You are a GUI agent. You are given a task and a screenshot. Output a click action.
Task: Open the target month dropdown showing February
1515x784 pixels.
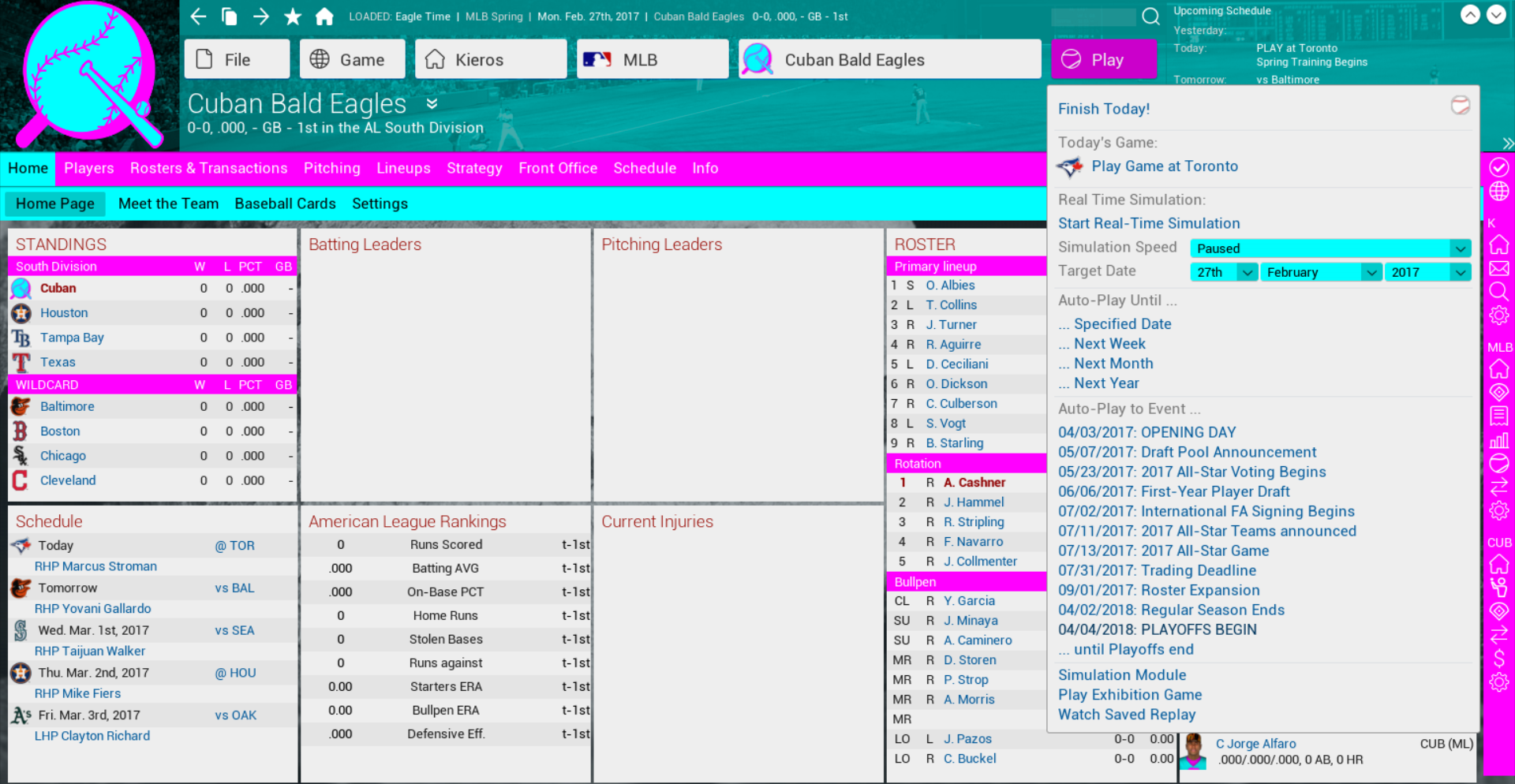coord(1321,272)
